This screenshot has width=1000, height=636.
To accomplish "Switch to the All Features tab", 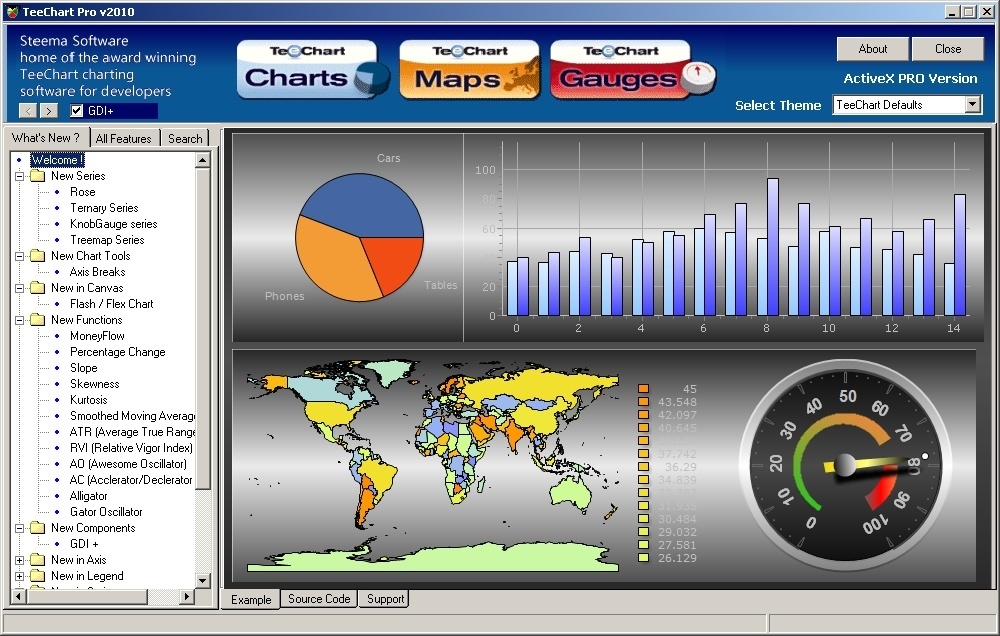I will click(124, 138).
